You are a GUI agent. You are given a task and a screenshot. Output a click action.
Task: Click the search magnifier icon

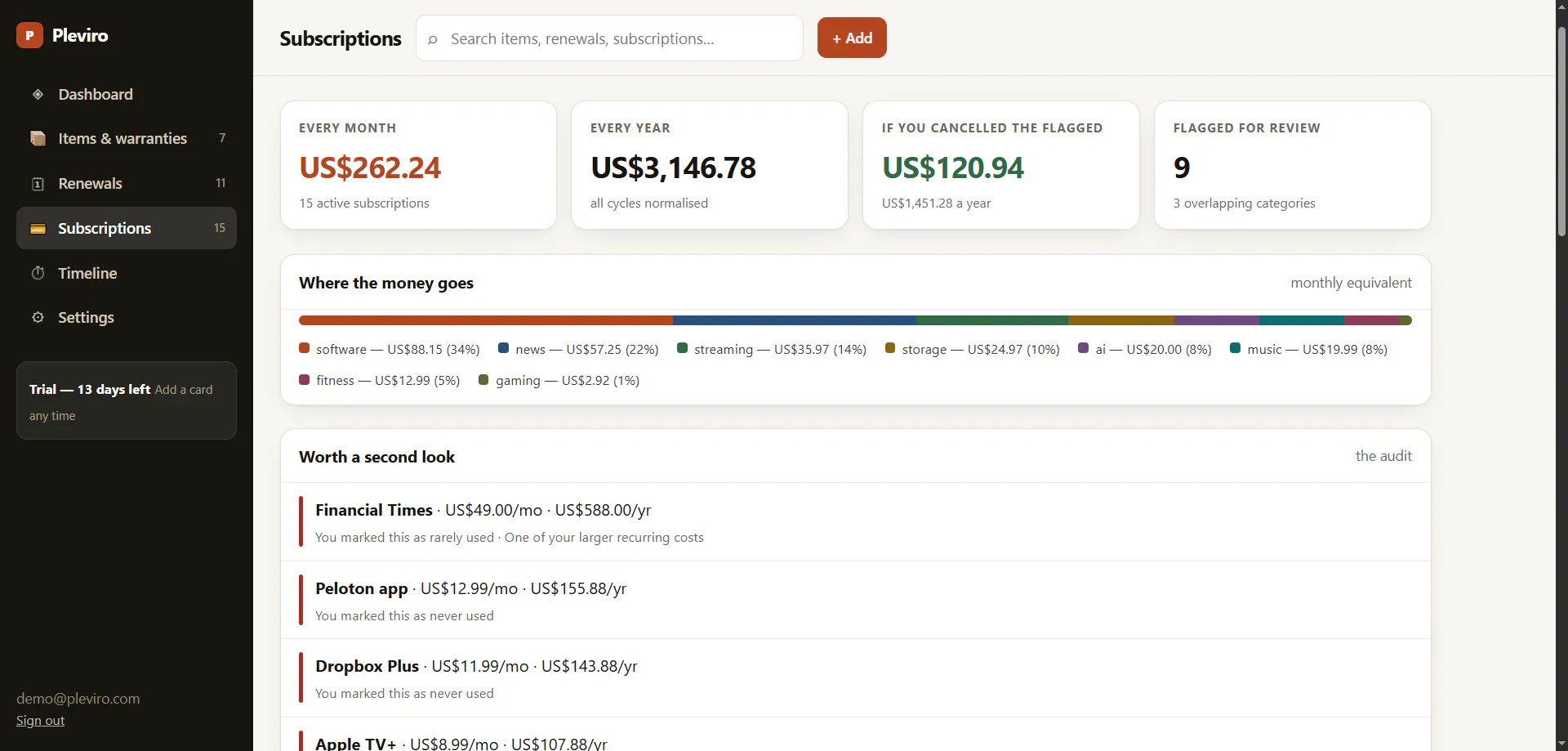coord(433,39)
